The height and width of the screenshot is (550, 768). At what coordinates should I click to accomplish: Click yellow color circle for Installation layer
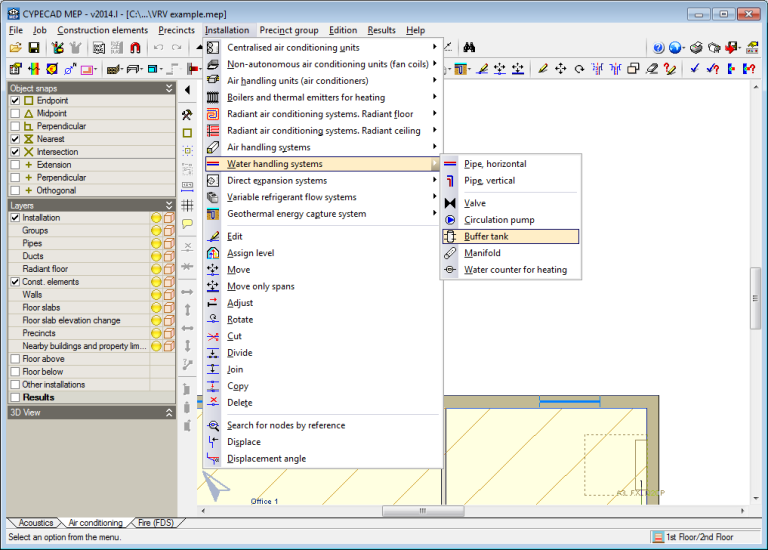[x=156, y=218]
